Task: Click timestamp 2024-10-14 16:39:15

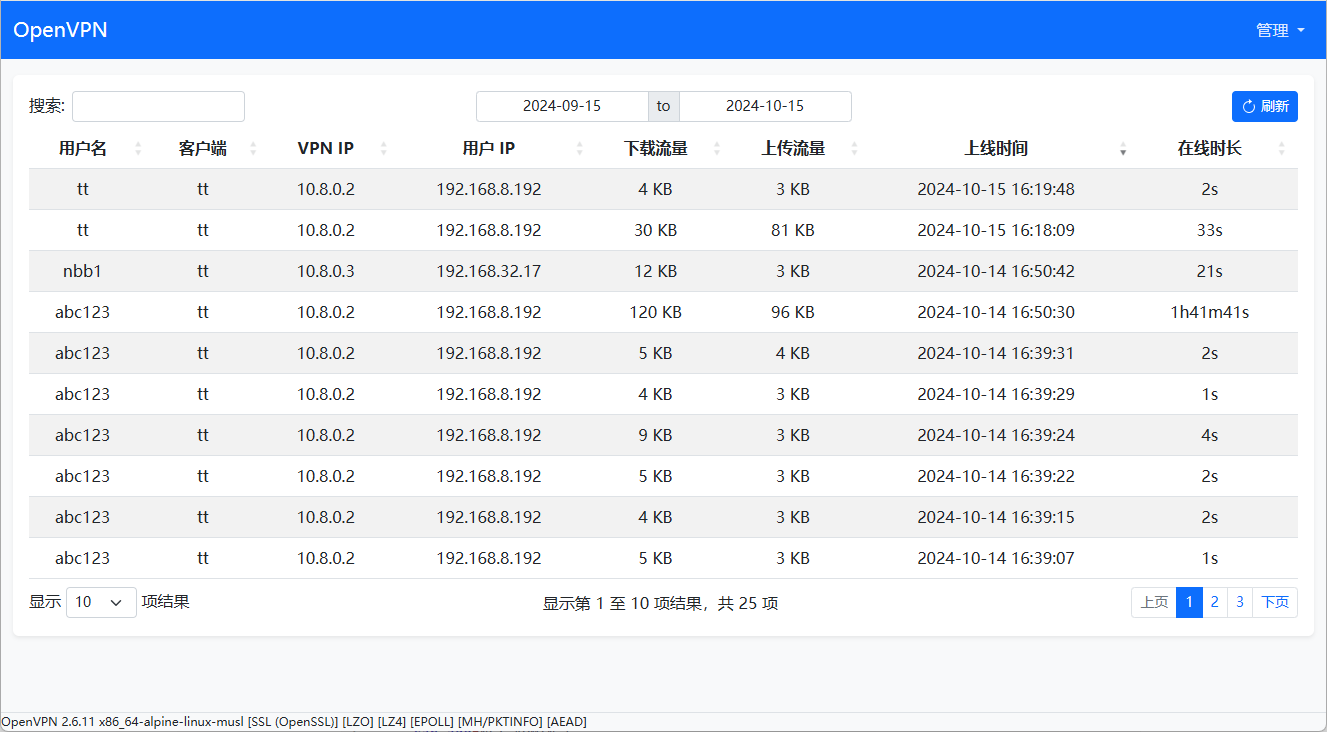Action: (996, 517)
